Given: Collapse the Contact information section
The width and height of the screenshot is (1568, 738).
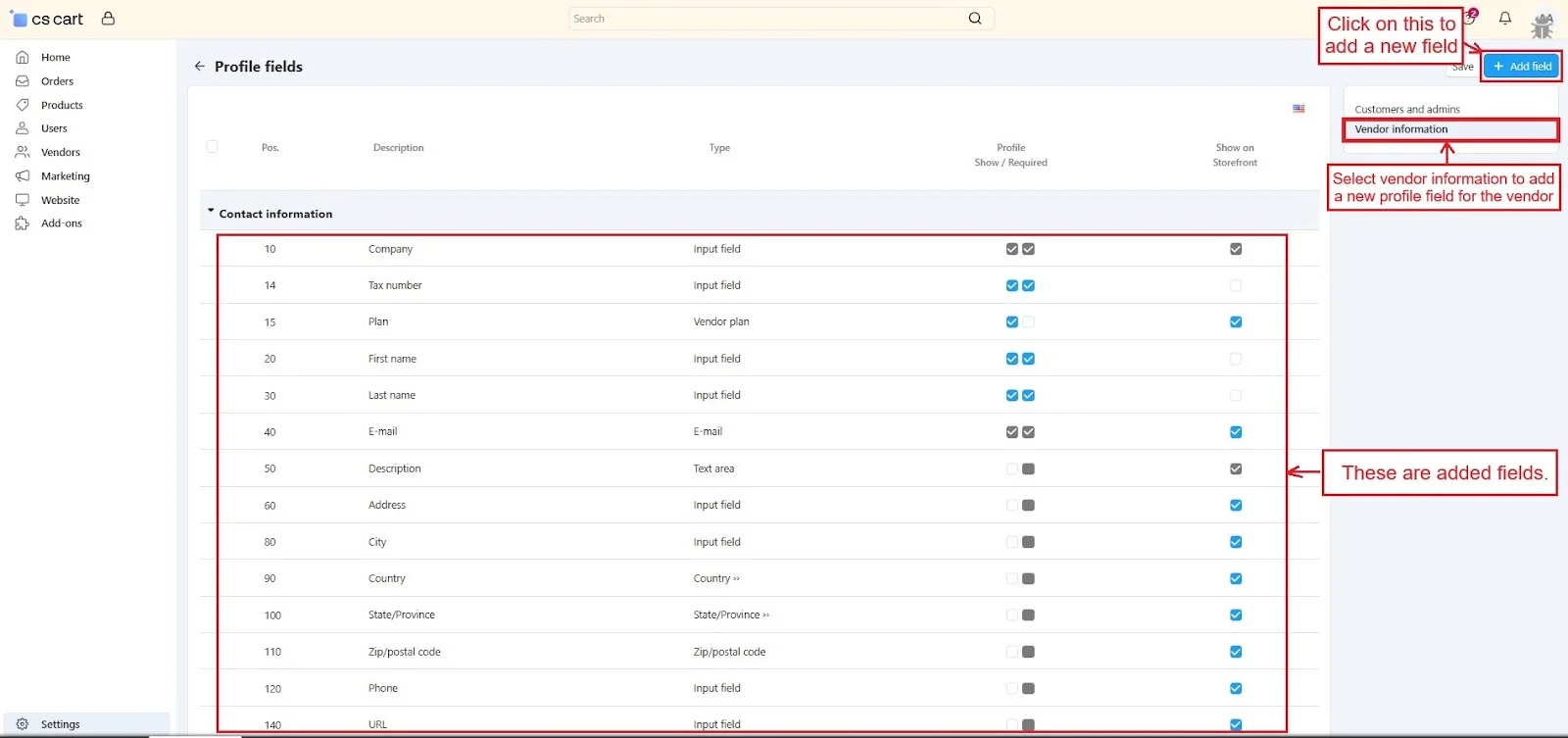Looking at the screenshot, I should click(211, 212).
